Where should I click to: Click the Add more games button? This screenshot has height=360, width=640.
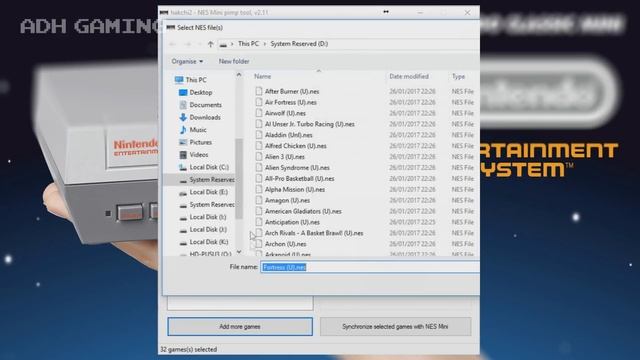tap(240, 327)
